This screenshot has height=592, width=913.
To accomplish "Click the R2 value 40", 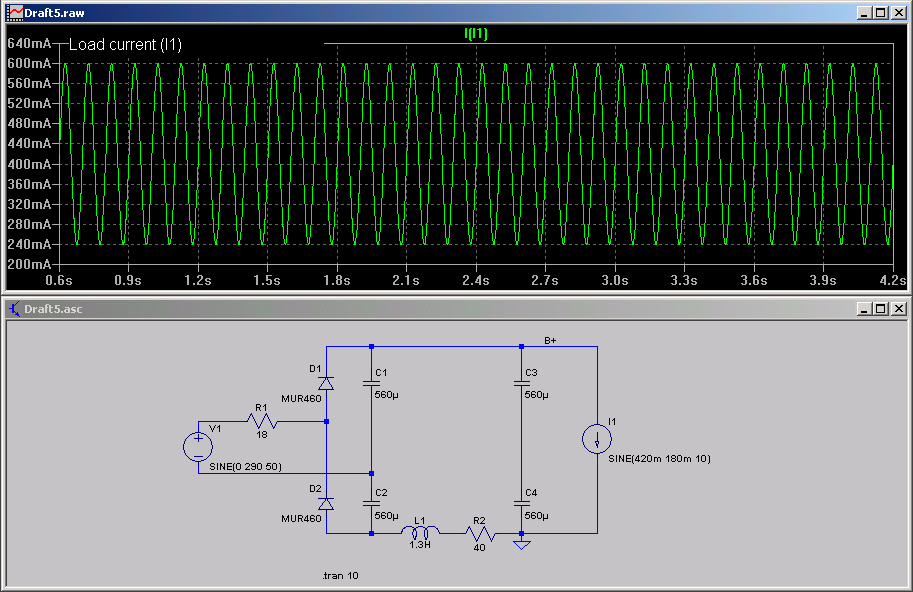I will [479, 548].
